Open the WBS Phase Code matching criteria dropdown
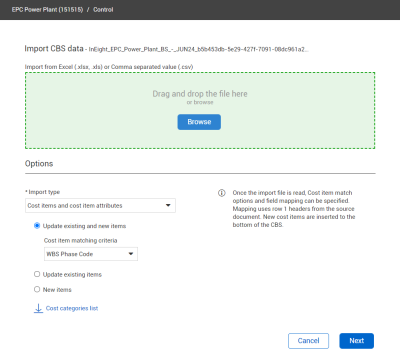 (x=91, y=254)
